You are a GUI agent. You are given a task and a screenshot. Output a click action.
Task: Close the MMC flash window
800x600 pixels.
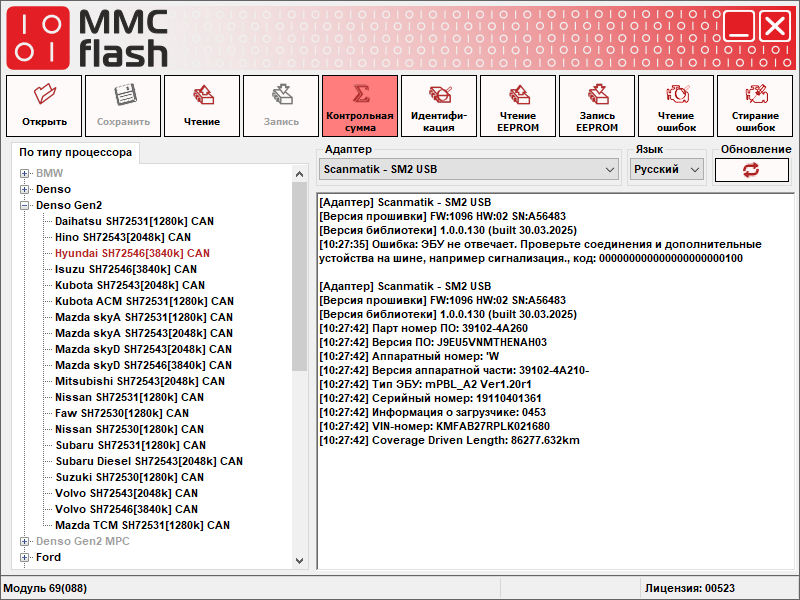click(775, 26)
